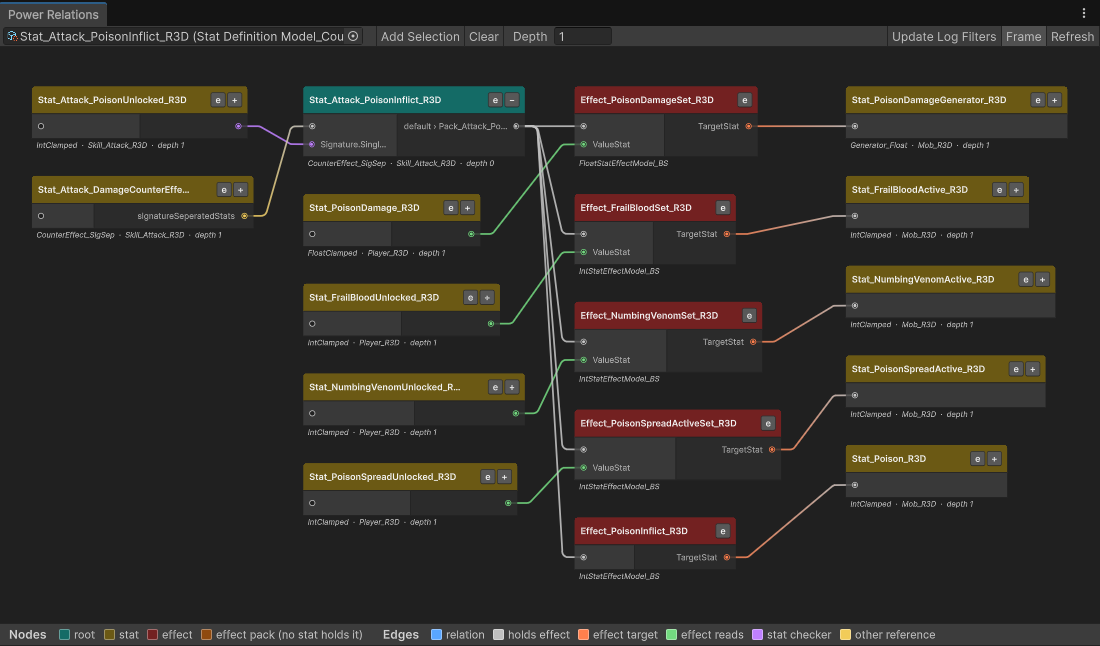This screenshot has width=1100, height=646.
Task: Click the 'e' button on Stat_Attack_DamageCounterEffe... node
Action: (224, 190)
